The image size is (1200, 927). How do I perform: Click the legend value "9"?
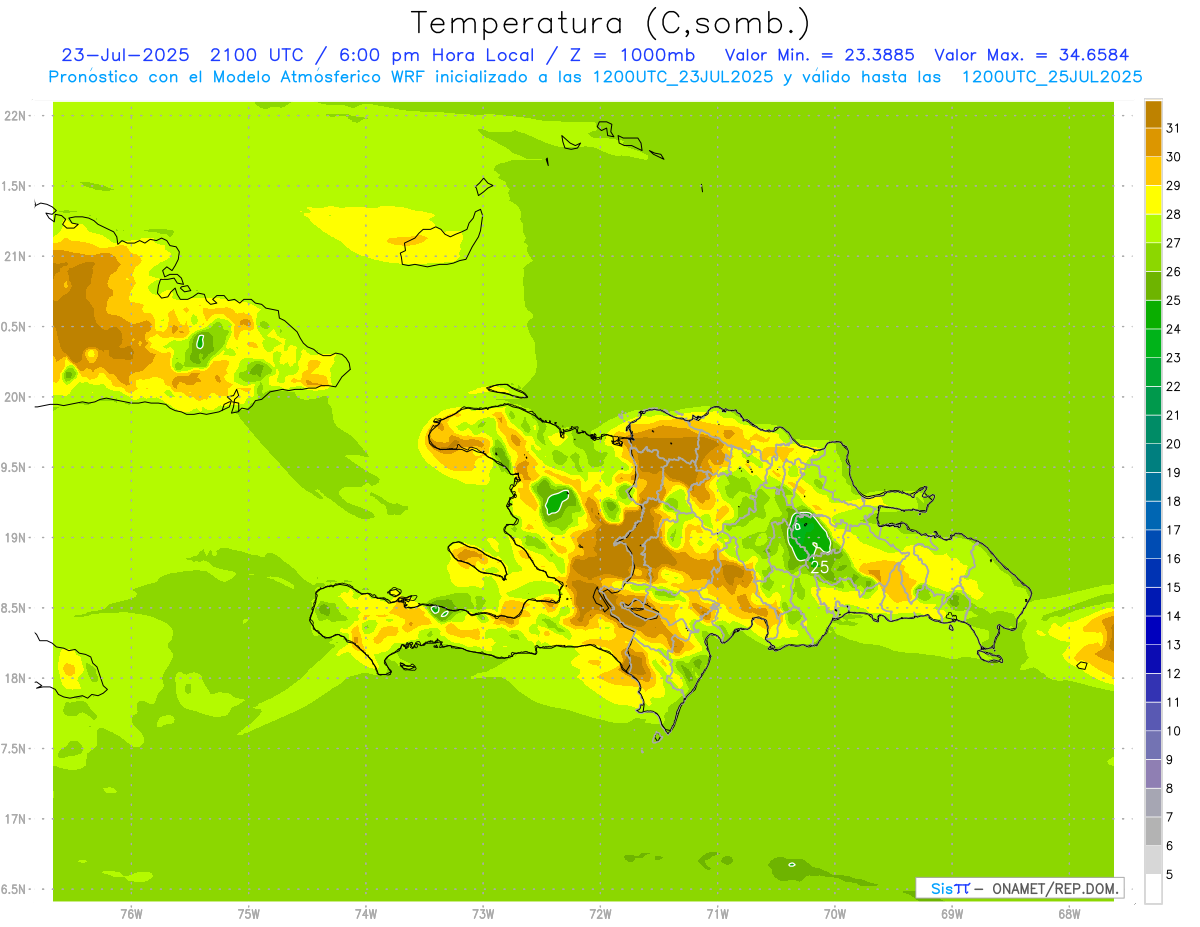[x=1170, y=760]
